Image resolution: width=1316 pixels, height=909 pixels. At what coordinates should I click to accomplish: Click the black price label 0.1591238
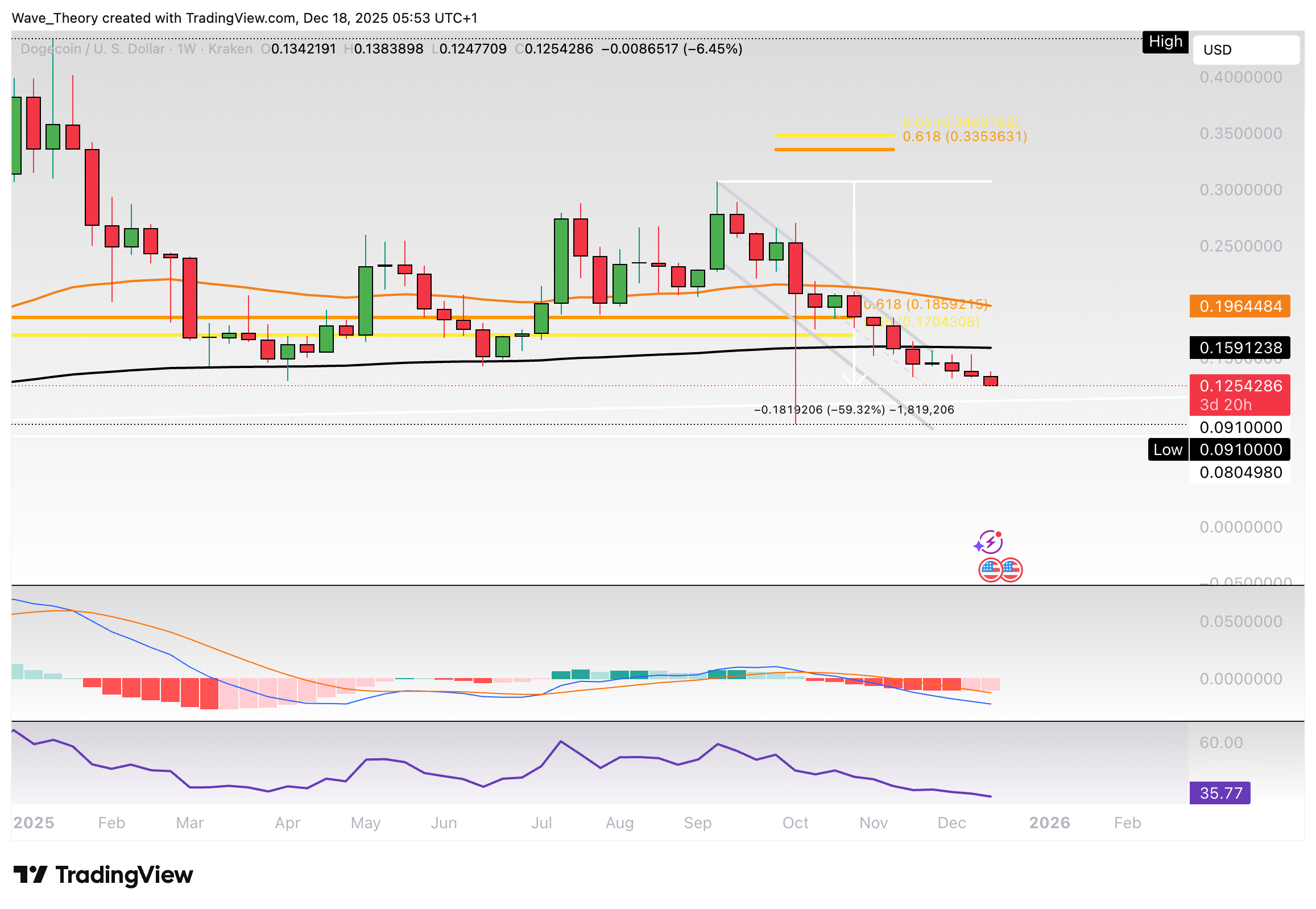1240,348
